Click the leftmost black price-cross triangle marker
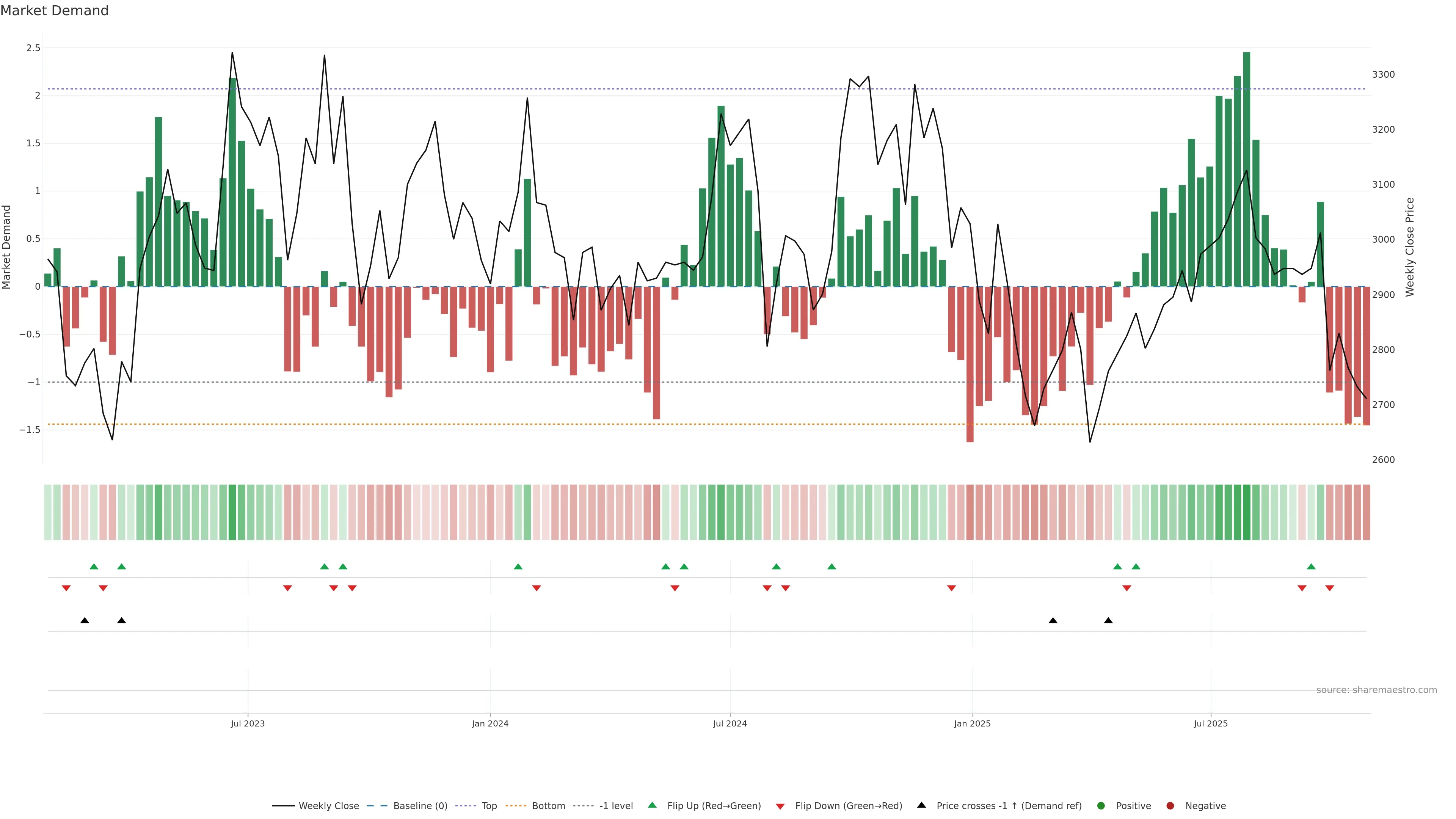 (85, 621)
